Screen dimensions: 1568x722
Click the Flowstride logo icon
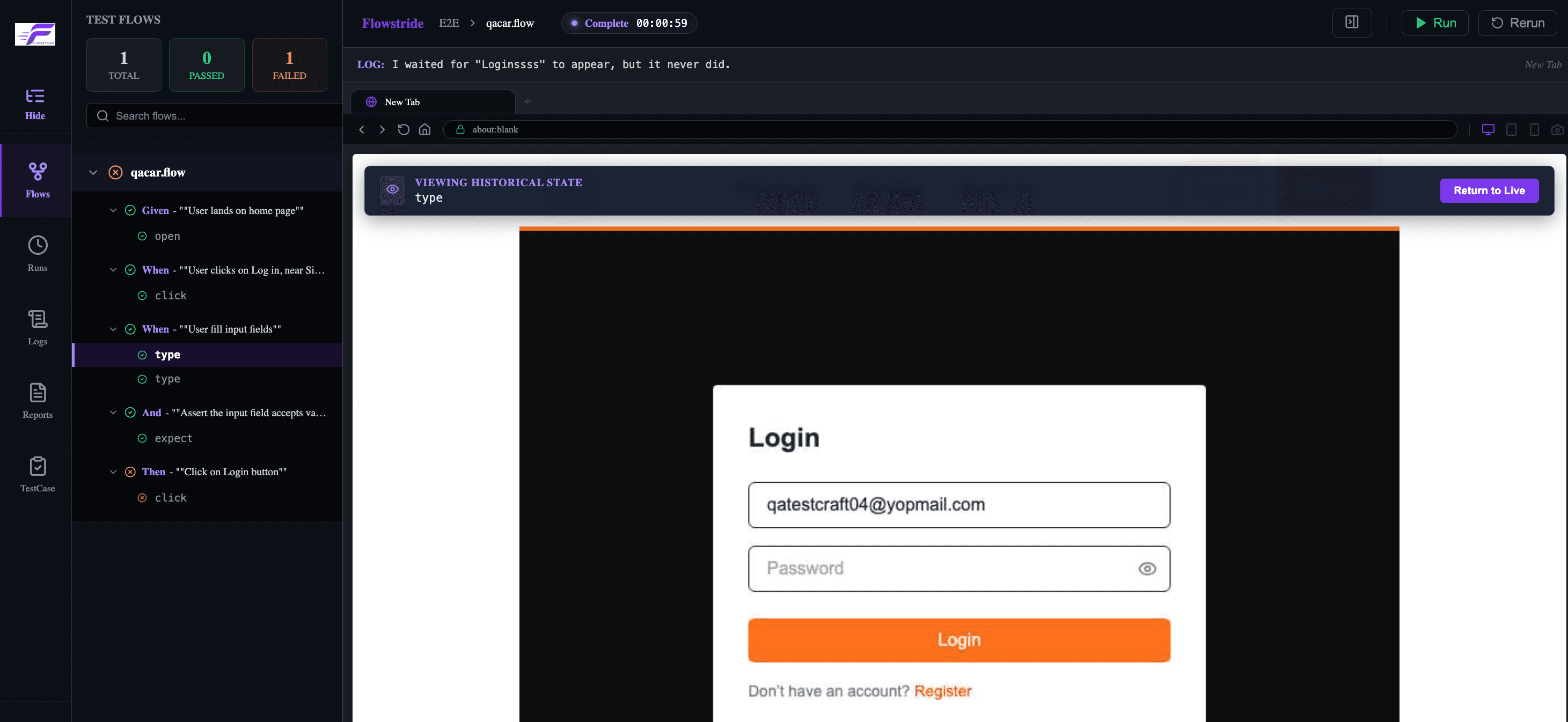pos(35,34)
